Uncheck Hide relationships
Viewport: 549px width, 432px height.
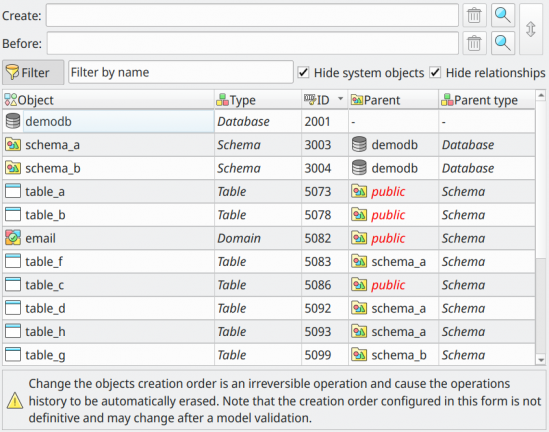click(x=435, y=72)
